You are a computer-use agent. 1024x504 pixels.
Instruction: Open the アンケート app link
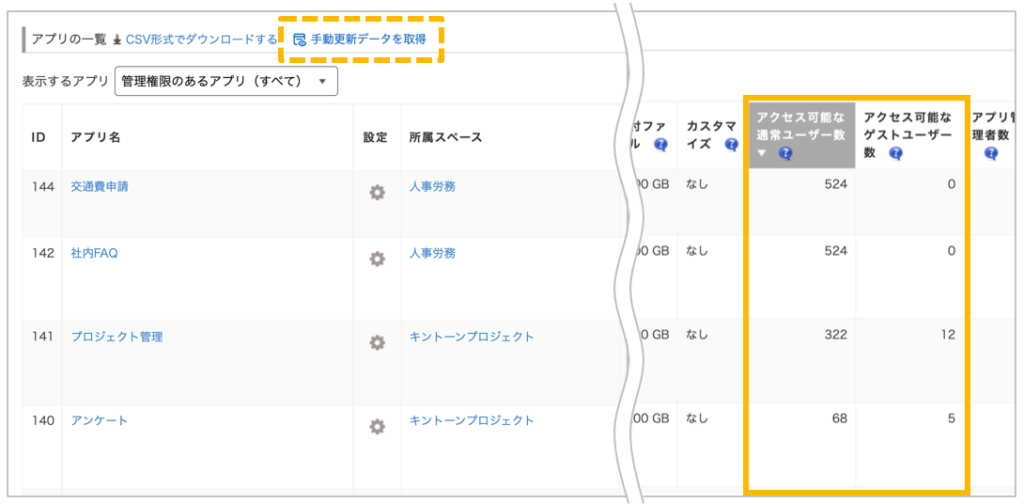(x=99, y=421)
